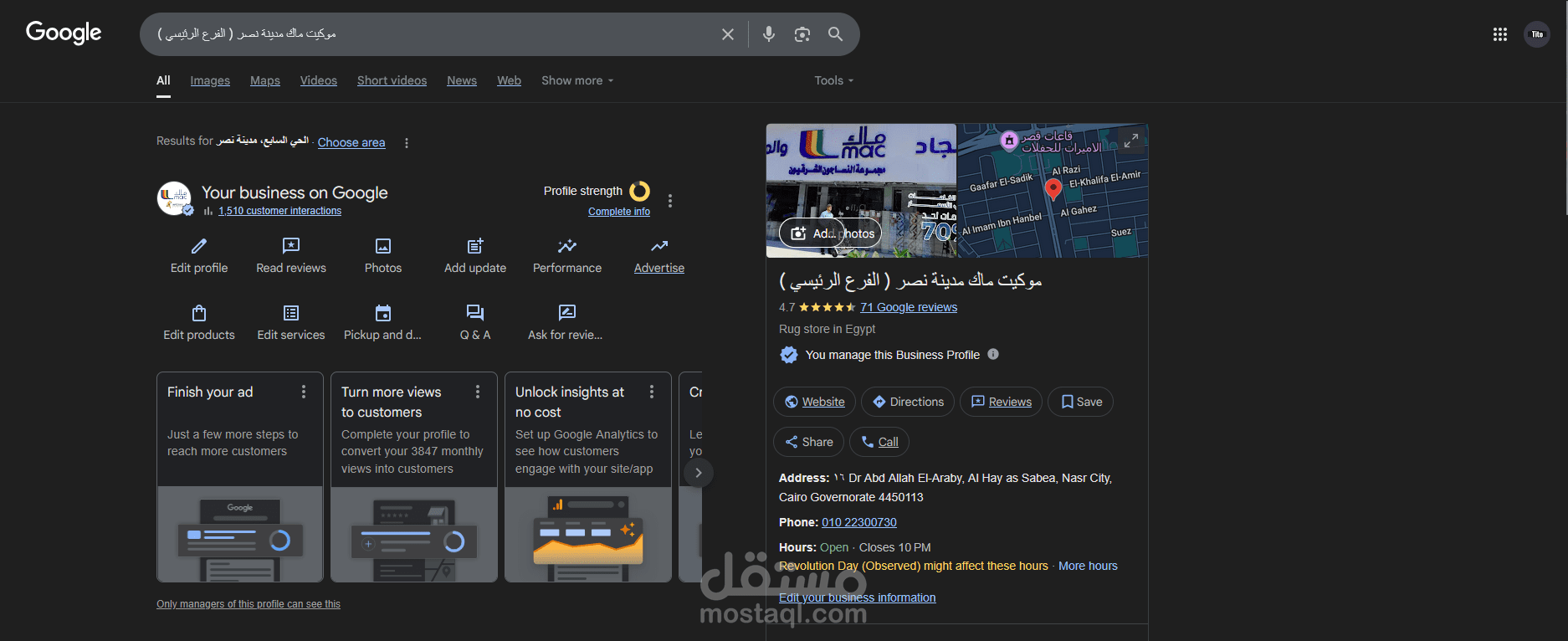The height and width of the screenshot is (641, 1568).
Task: Save the business with Save button
Action: coord(1081,402)
